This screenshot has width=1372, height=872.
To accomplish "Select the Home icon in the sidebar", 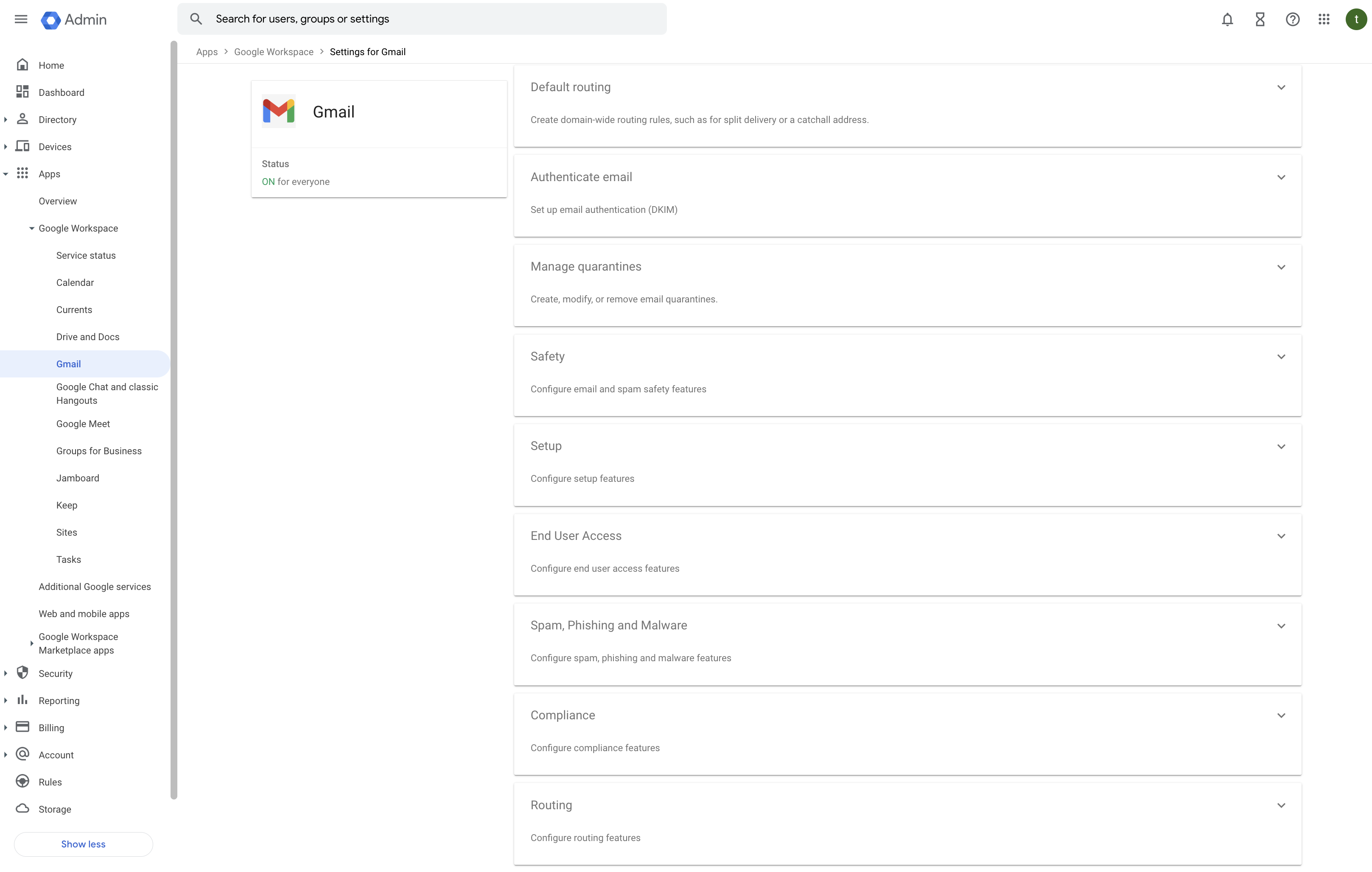I will pyautogui.click(x=23, y=64).
